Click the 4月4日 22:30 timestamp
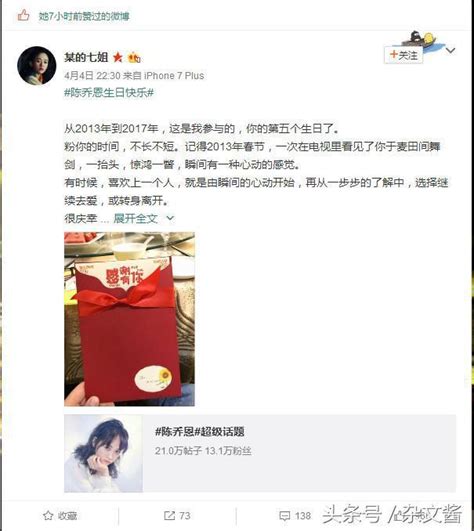The height and width of the screenshot is (531, 474). click(92, 76)
